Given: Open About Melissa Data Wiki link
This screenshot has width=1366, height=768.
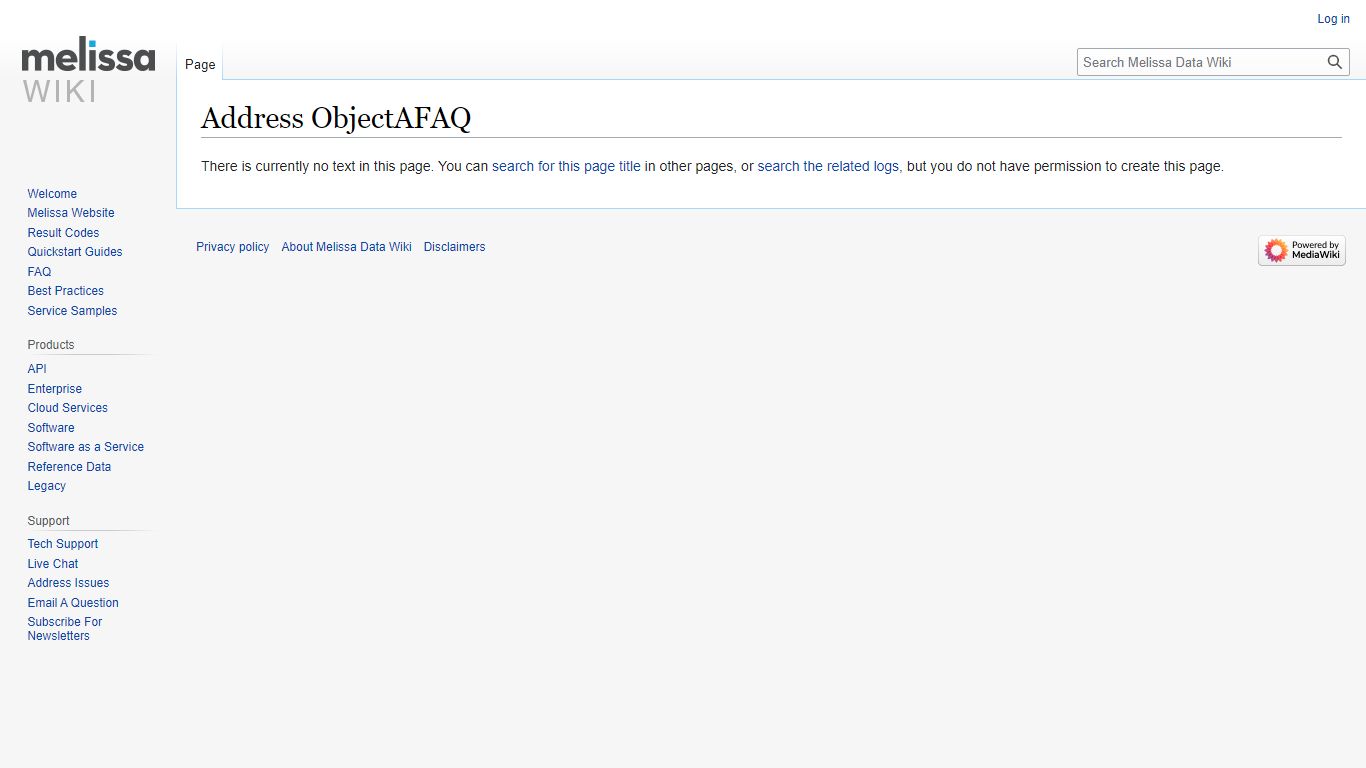Looking at the screenshot, I should 346,247.
